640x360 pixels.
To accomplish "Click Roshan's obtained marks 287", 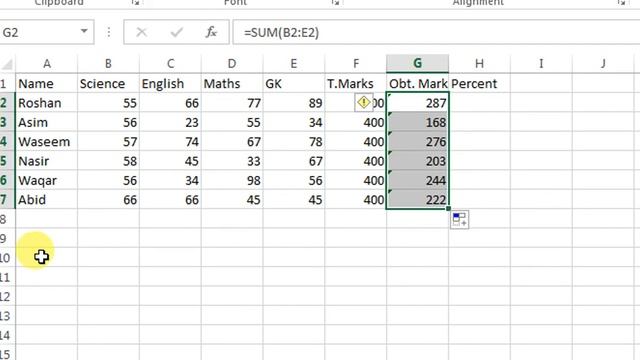I will pyautogui.click(x=418, y=103).
